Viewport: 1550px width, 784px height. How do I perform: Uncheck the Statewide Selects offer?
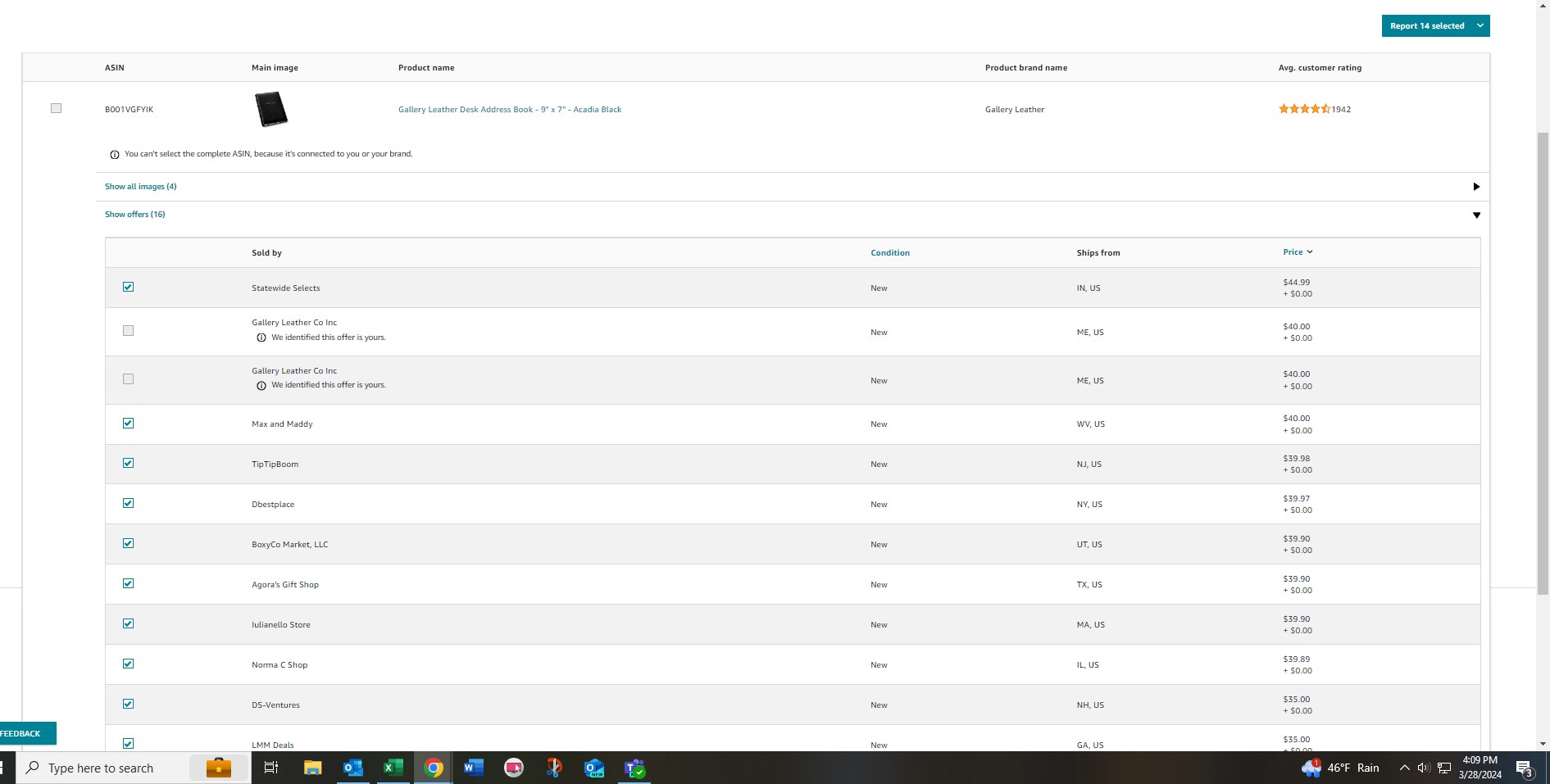(x=128, y=287)
